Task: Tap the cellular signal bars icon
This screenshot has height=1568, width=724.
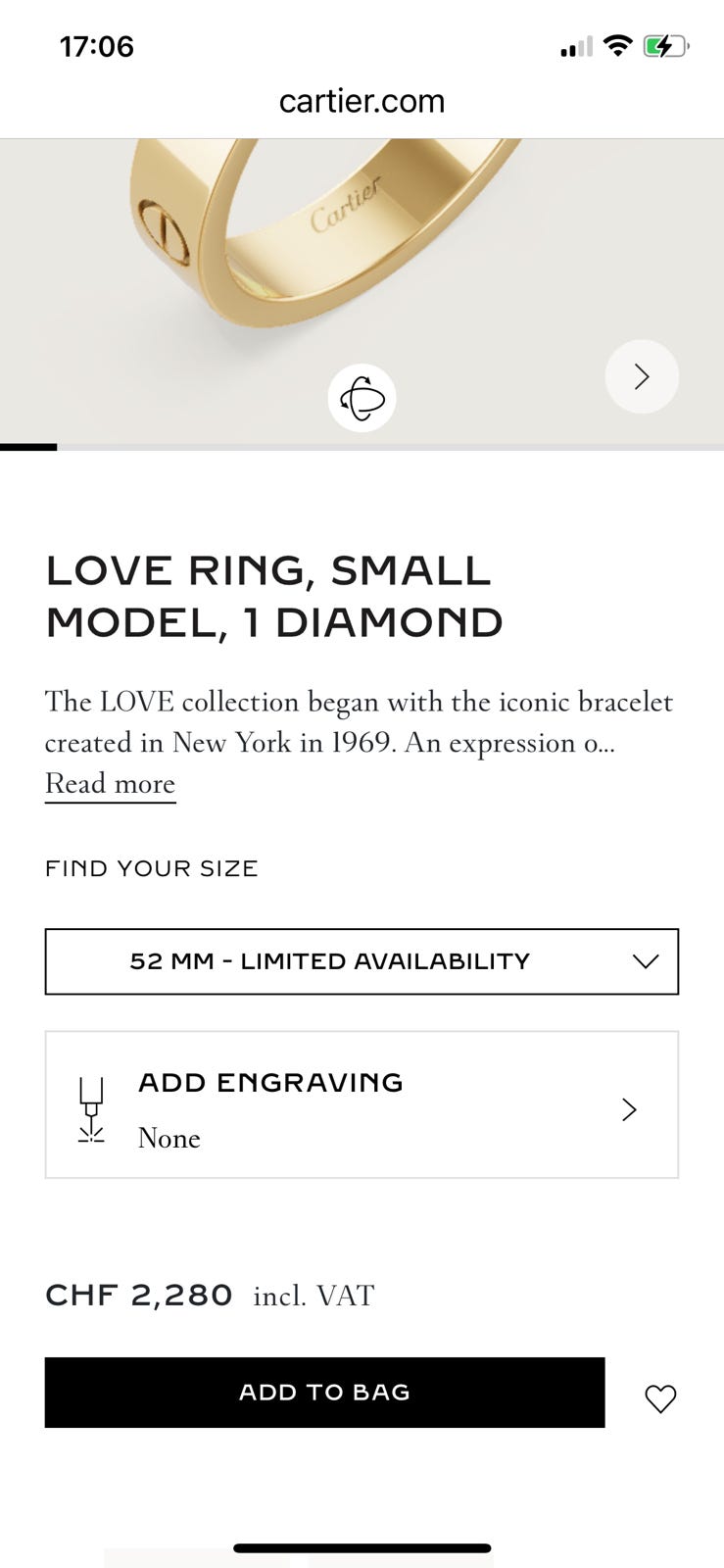Action: (x=576, y=47)
